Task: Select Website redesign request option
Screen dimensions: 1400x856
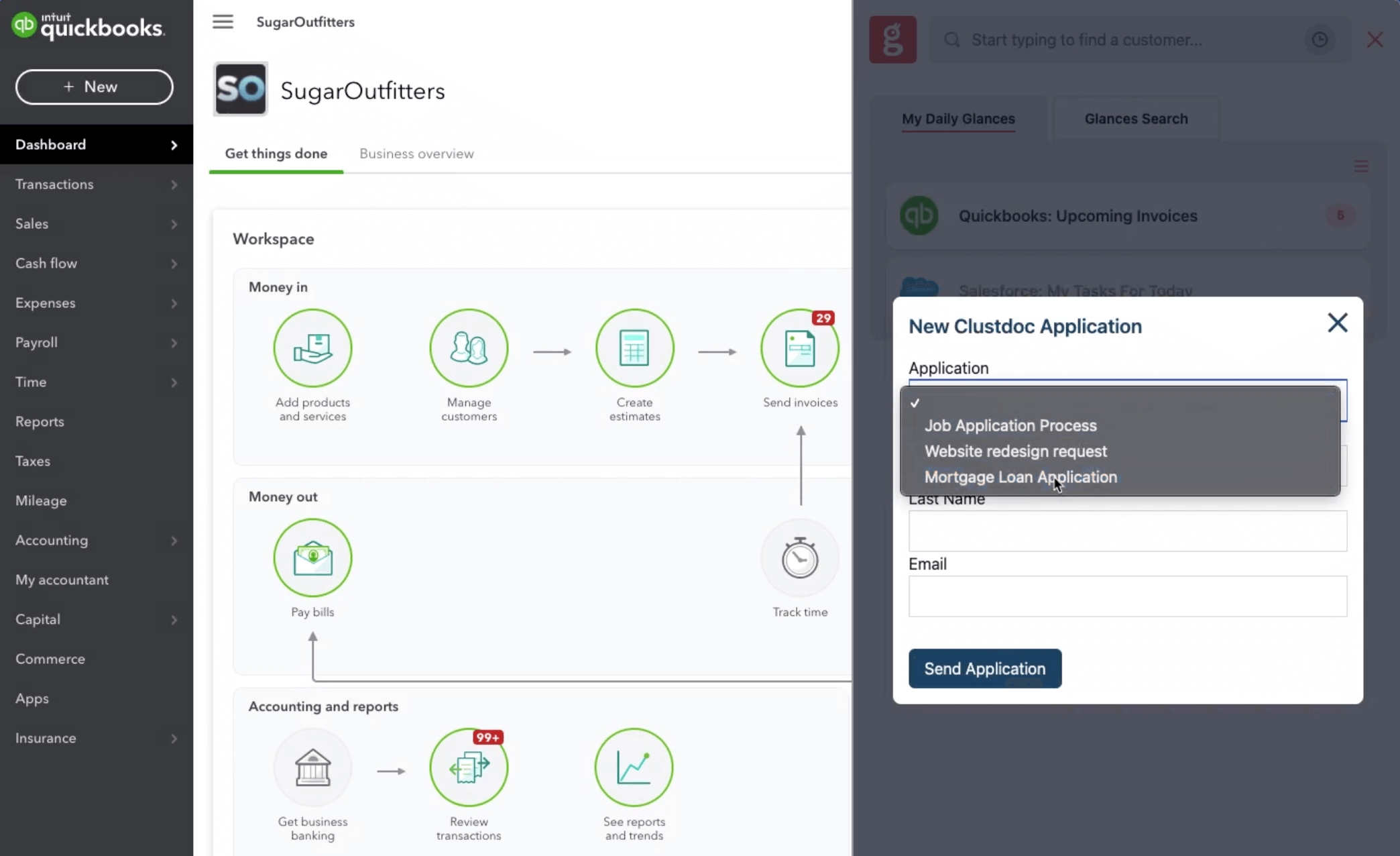Action: coord(1120,451)
